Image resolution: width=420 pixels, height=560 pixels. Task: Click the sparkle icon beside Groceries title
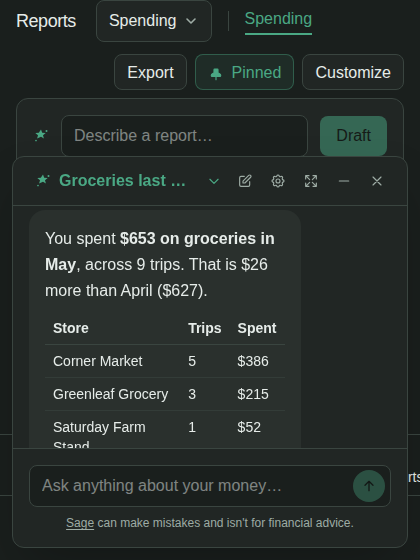tap(43, 180)
